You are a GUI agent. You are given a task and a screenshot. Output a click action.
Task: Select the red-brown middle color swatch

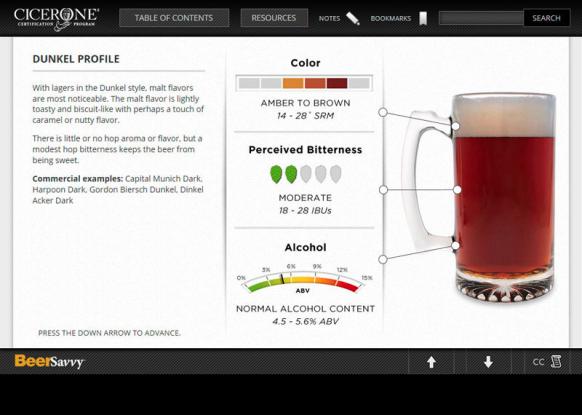pyautogui.click(x=315, y=83)
